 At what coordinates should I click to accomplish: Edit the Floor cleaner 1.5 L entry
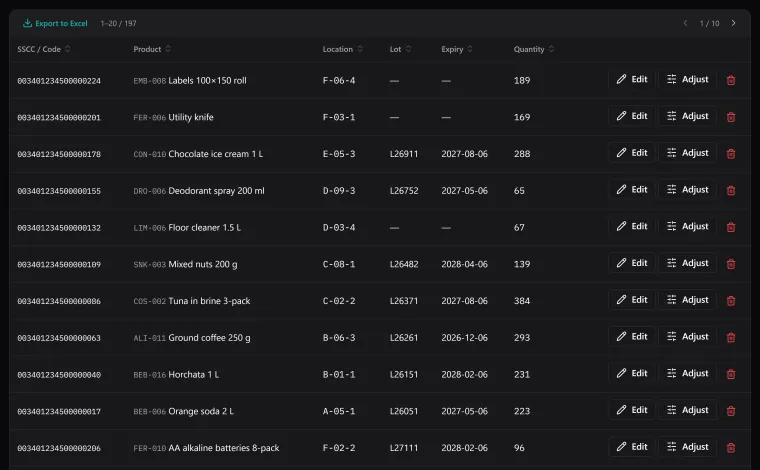point(632,227)
